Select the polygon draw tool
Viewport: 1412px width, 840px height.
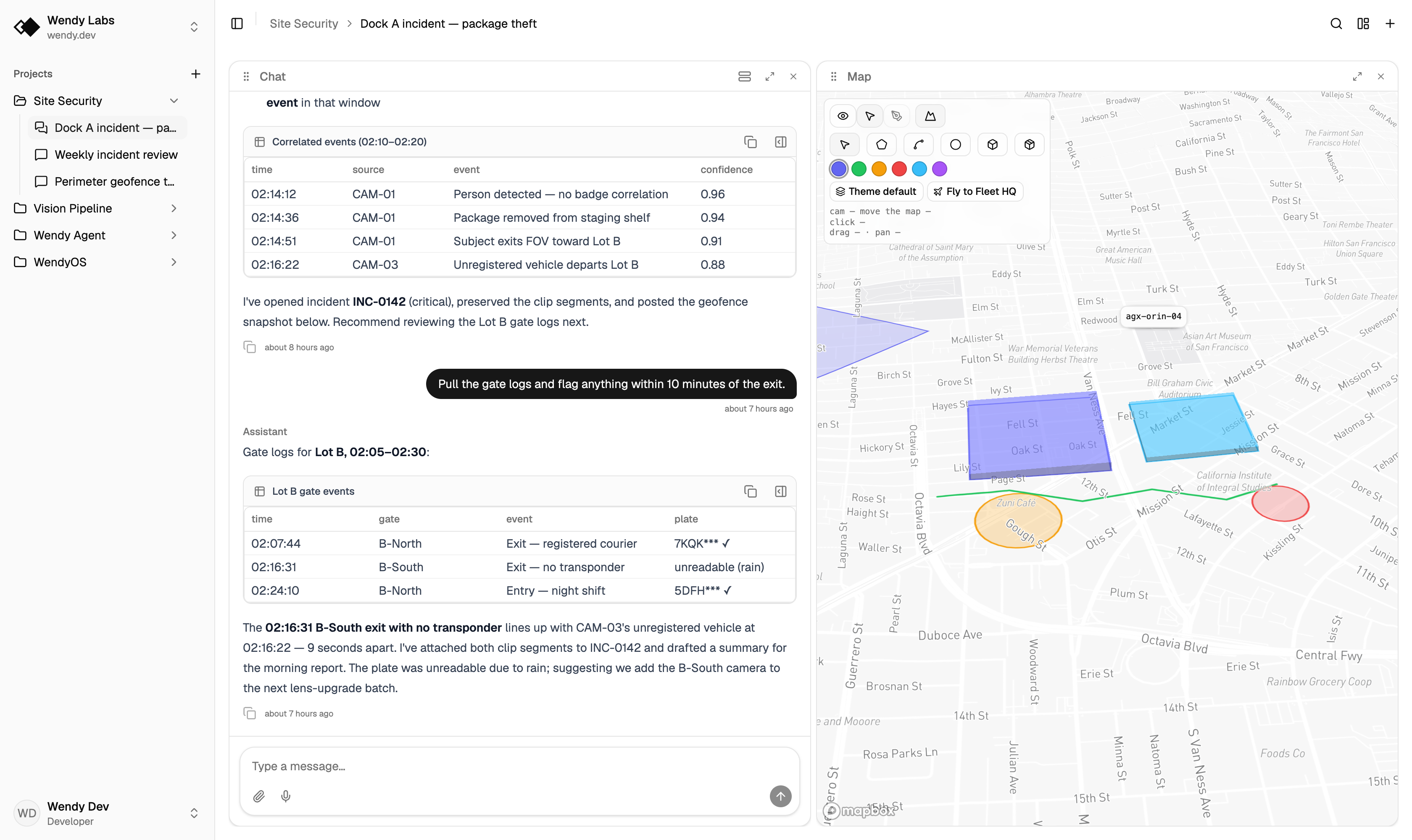click(881, 144)
